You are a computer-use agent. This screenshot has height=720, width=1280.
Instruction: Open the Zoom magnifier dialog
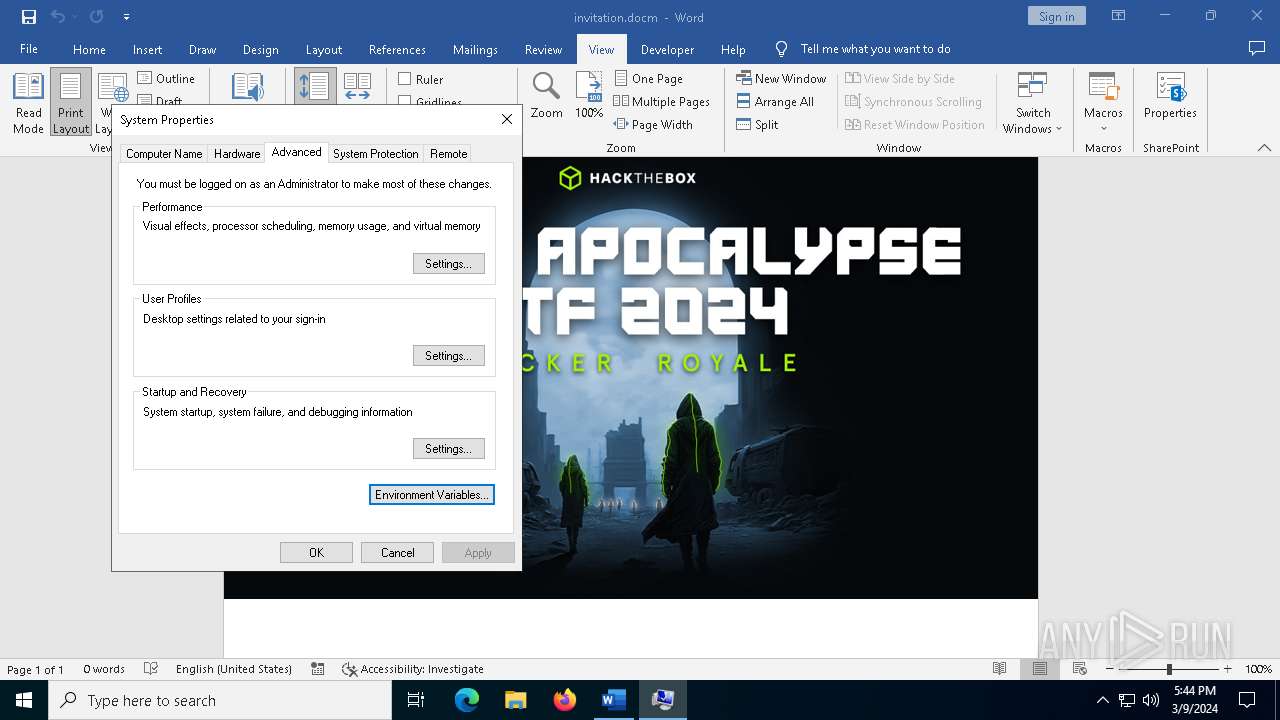[546, 96]
